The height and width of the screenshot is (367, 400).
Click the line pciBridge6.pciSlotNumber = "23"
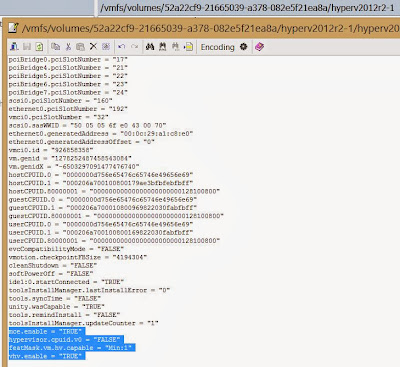click(68, 84)
